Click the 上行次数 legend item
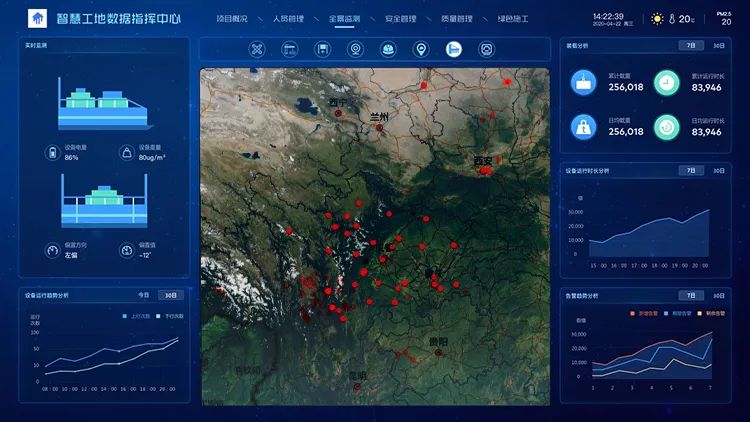 pos(135,315)
